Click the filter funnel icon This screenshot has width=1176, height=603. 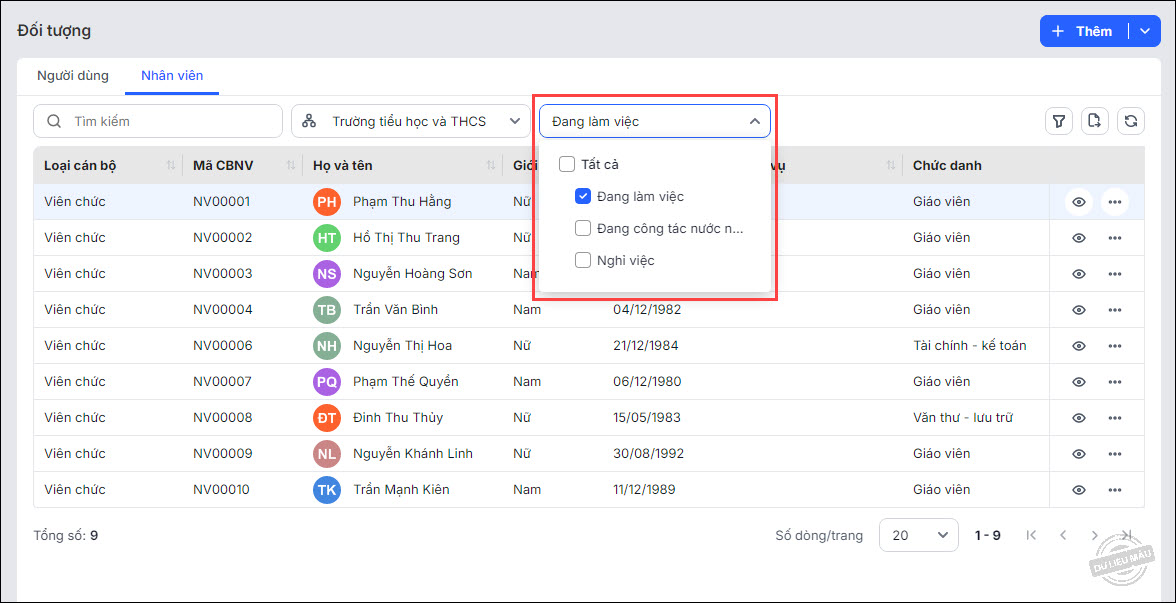[x=1059, y=121]
